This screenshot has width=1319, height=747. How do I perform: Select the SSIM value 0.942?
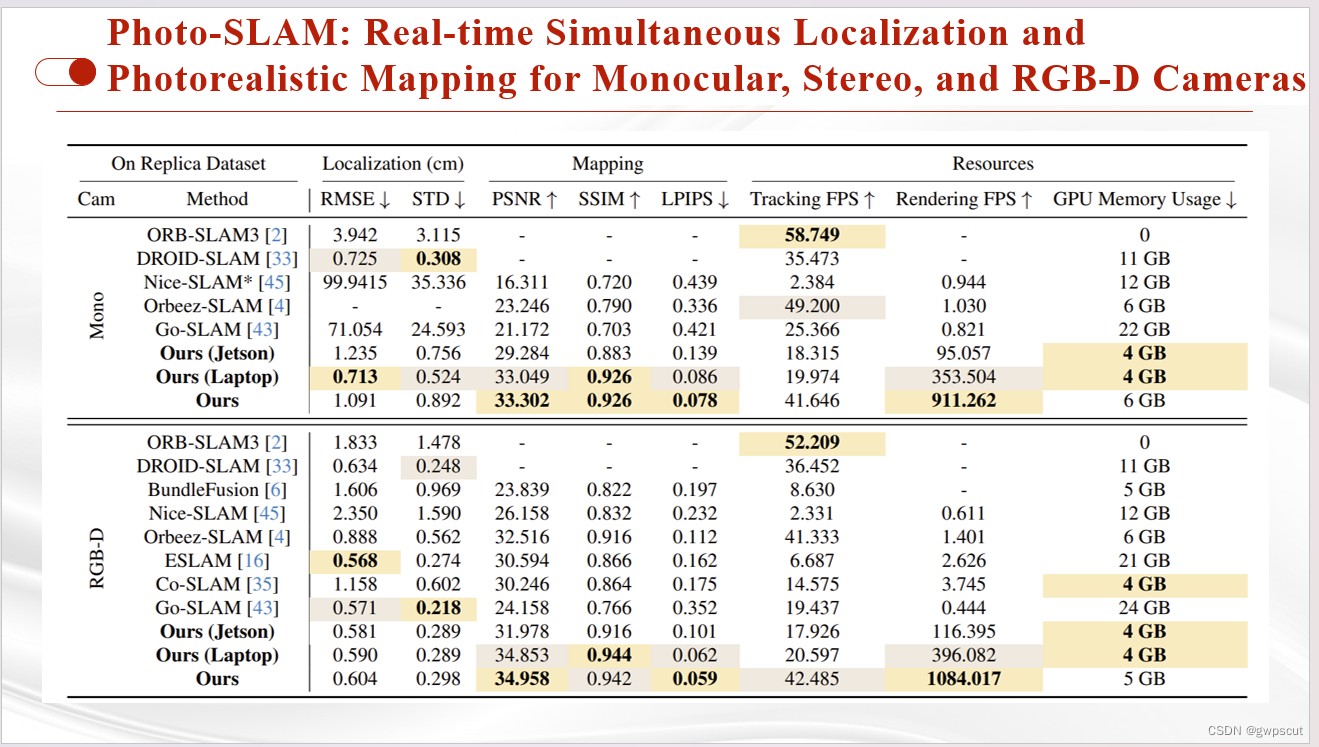[609, 679]
